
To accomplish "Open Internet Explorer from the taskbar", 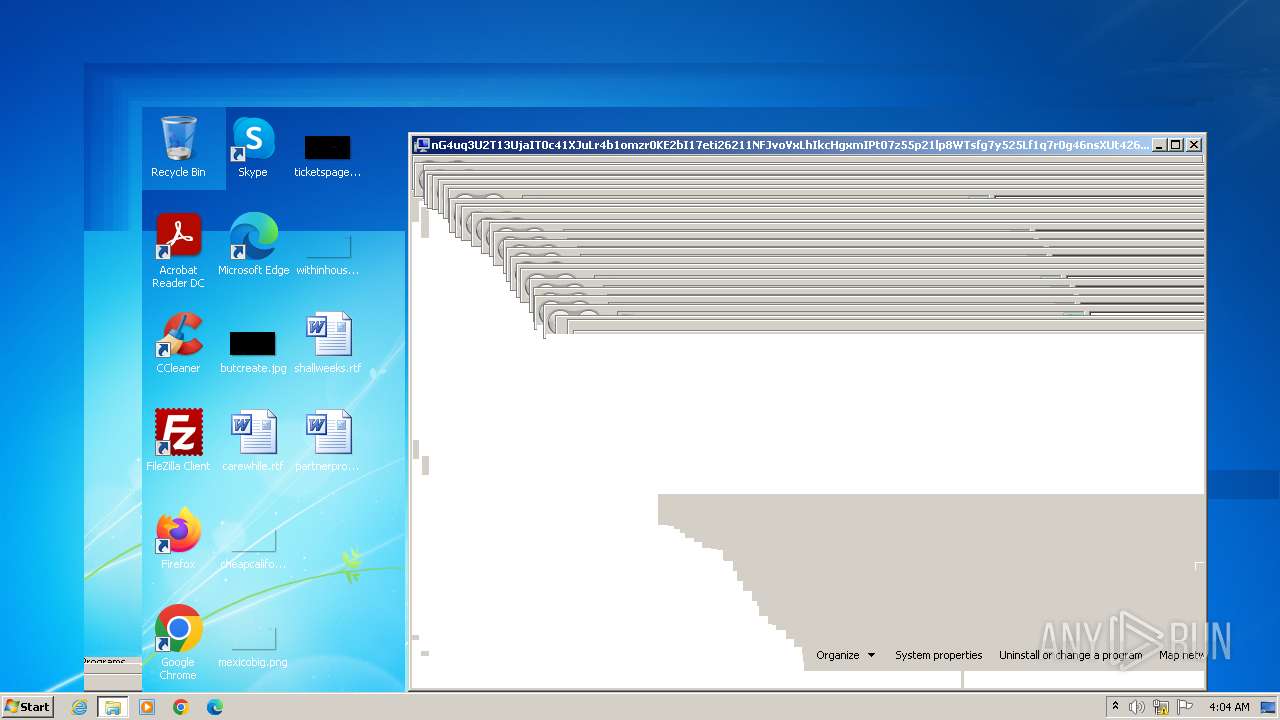I will (79, 707).
